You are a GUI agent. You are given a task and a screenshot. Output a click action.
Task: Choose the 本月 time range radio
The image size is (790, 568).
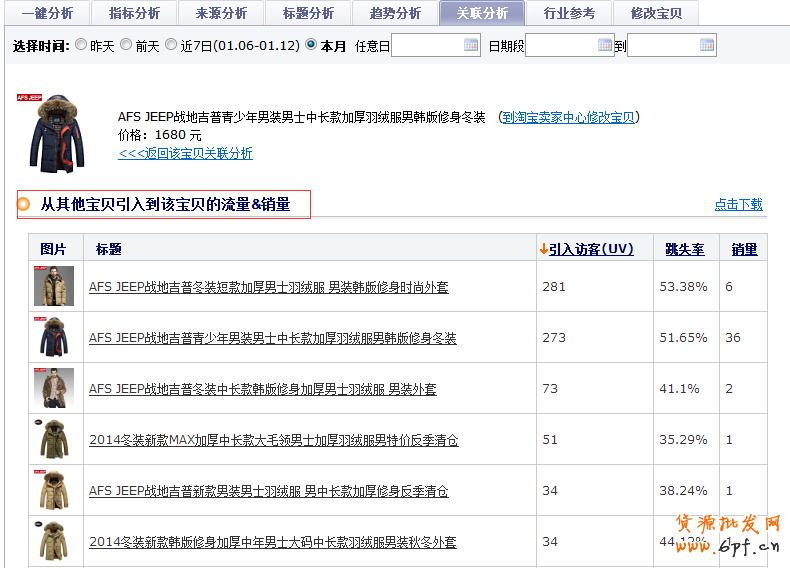point(311,45)
